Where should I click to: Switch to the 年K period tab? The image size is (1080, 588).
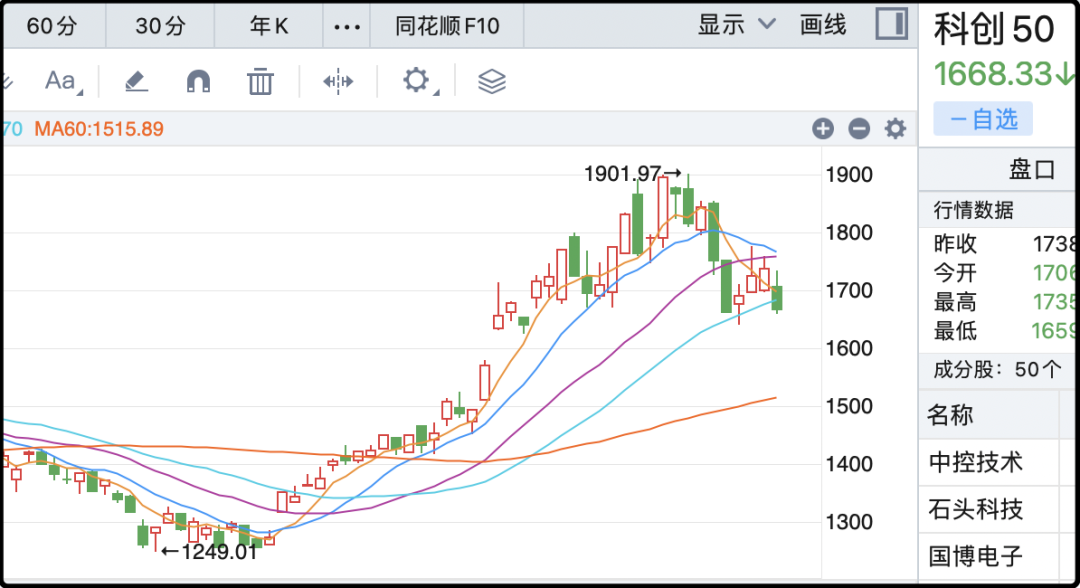click(269, 26)
